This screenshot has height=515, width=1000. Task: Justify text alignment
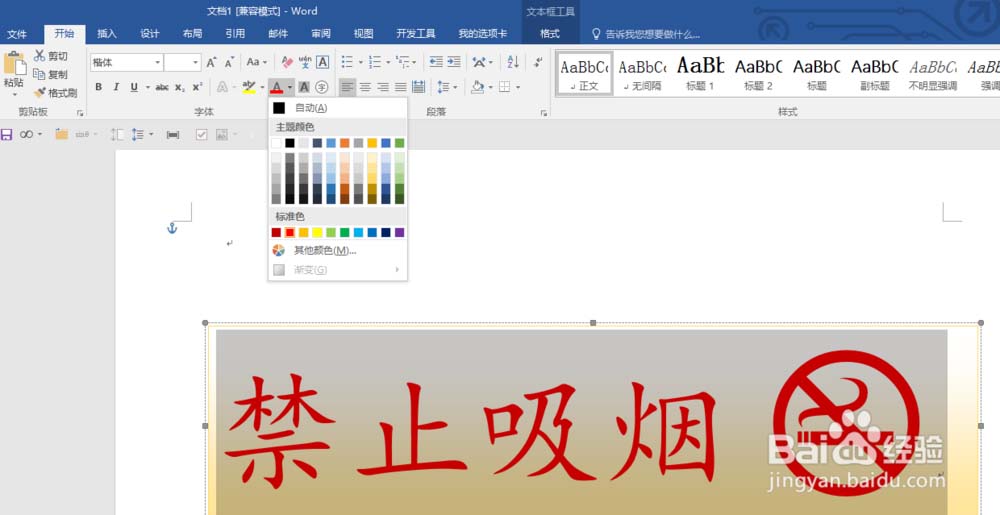click(401, 87)
